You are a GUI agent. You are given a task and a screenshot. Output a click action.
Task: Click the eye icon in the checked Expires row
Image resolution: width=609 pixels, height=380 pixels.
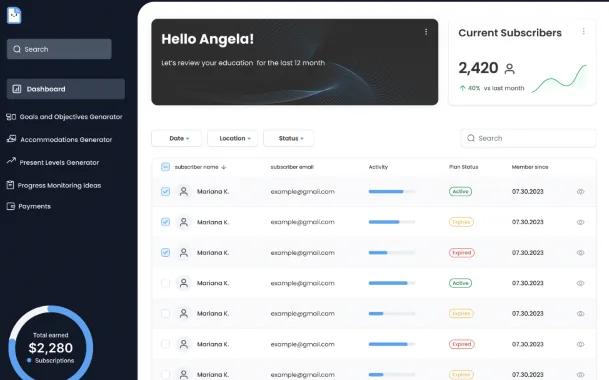tap(580, 222)
